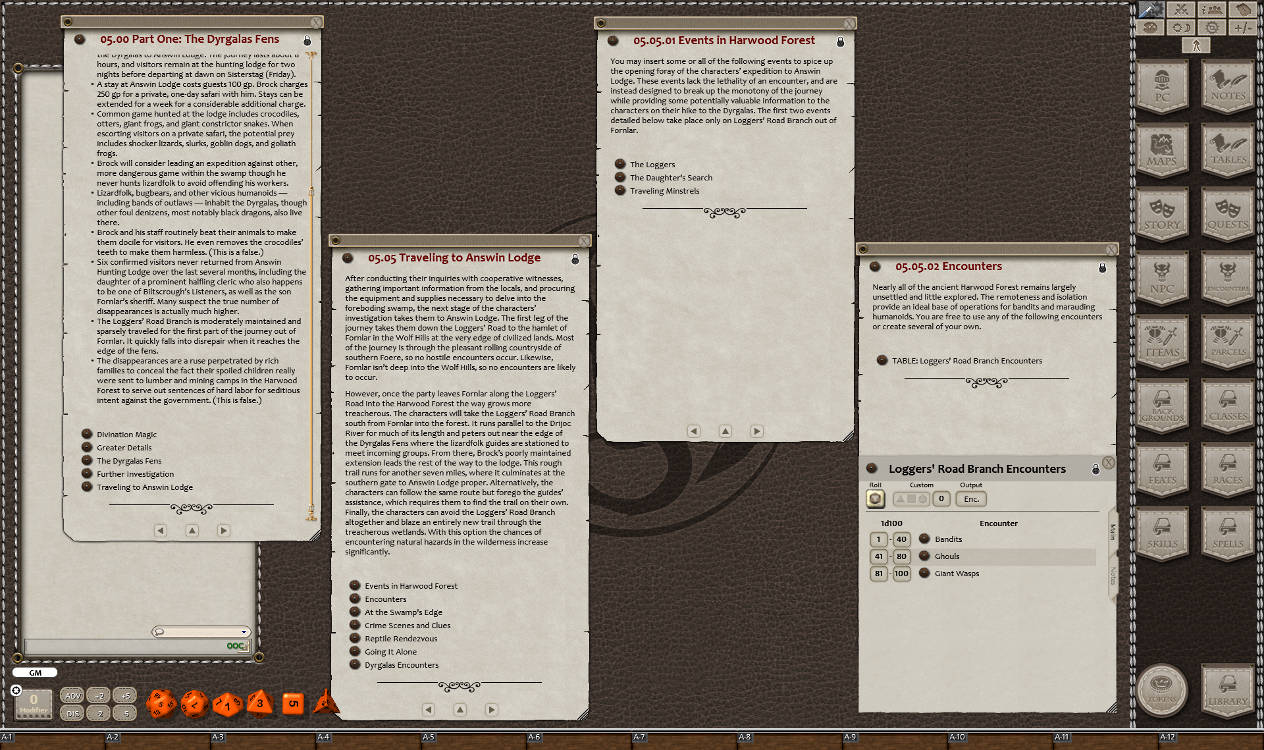Open Options via the gear toolbar icon

point(1212,28)
